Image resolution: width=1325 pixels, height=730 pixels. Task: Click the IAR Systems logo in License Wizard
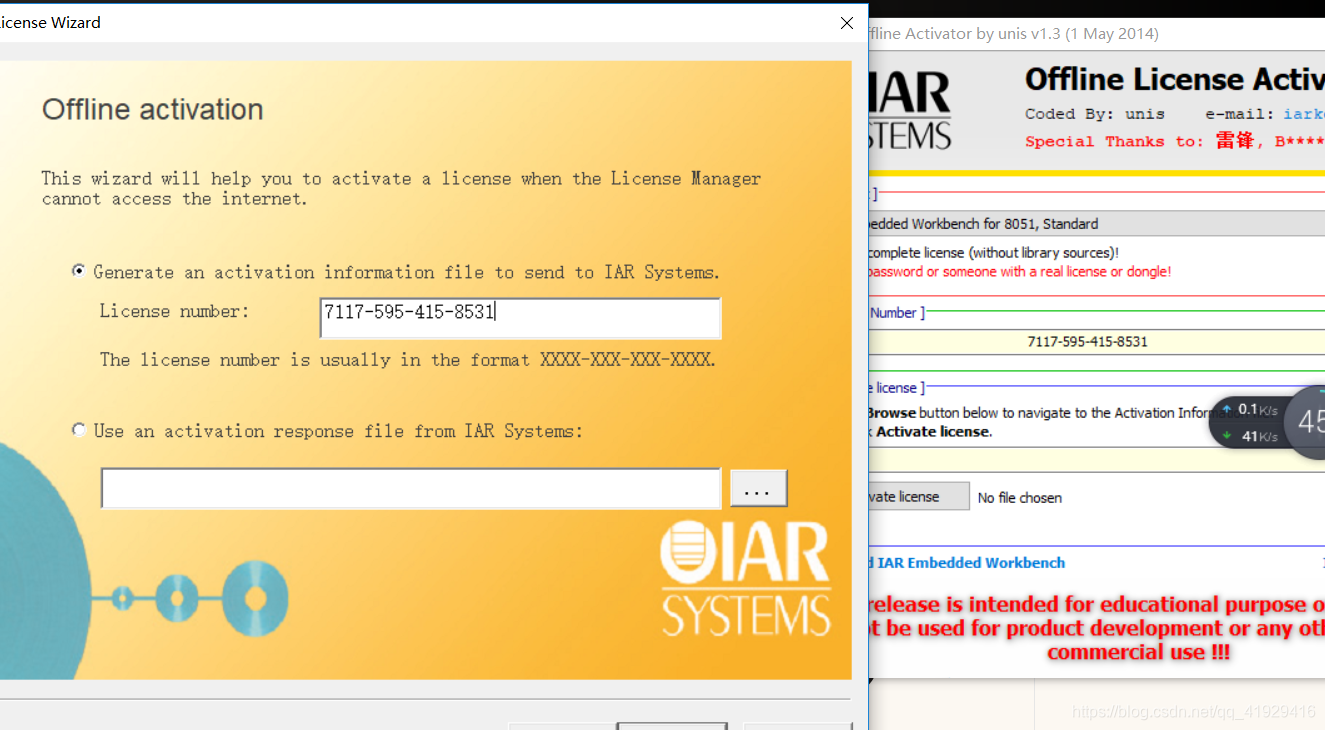click(x=746, y=578)
